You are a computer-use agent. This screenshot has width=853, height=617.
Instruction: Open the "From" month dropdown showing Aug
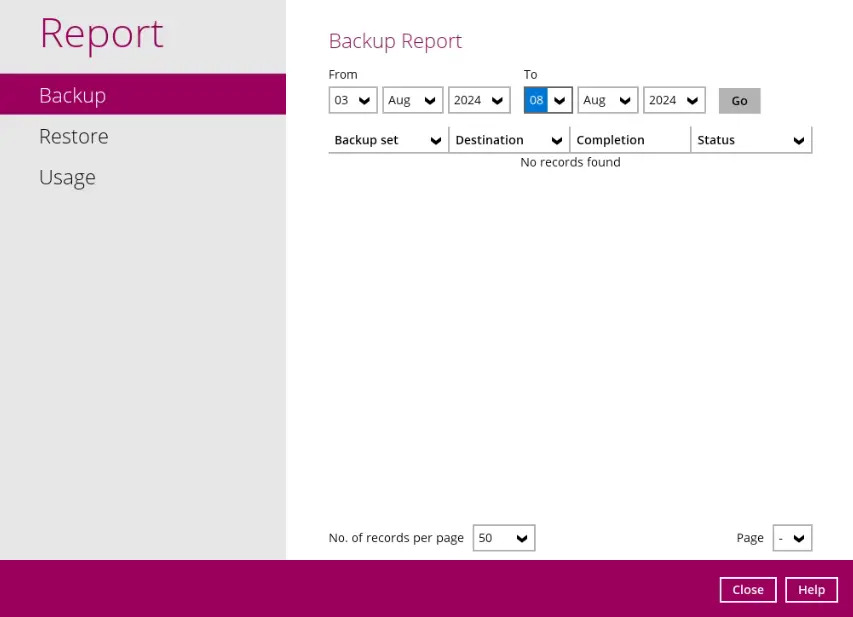[x=412, y=100]
